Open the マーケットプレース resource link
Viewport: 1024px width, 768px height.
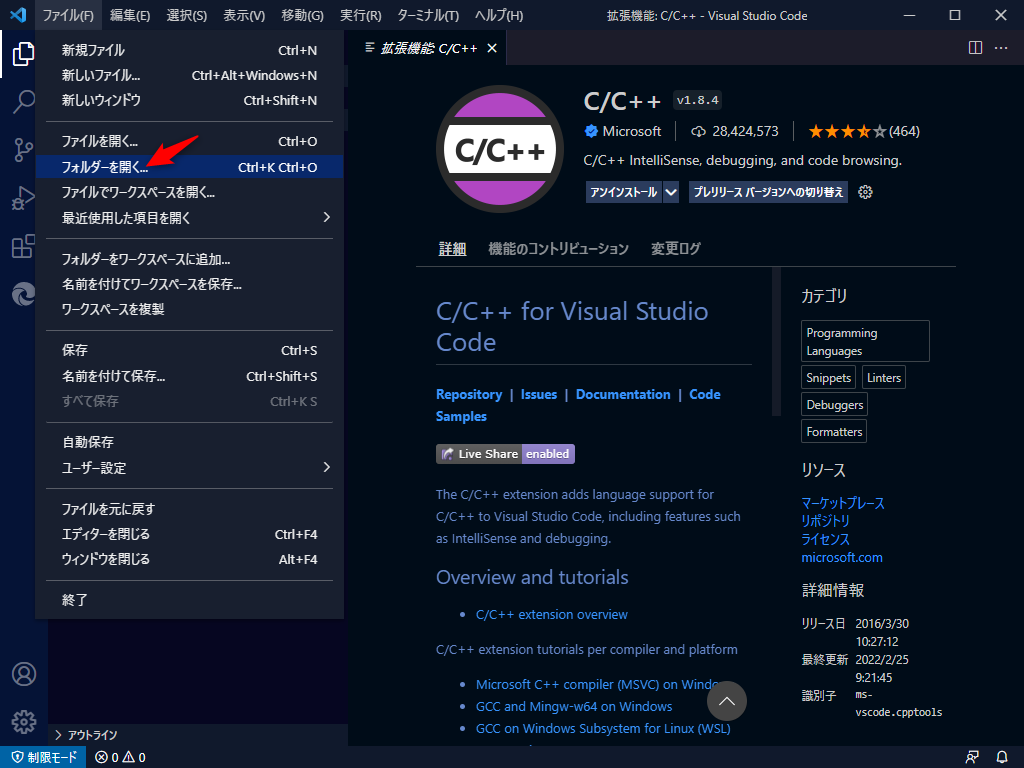tap(843, 503)
